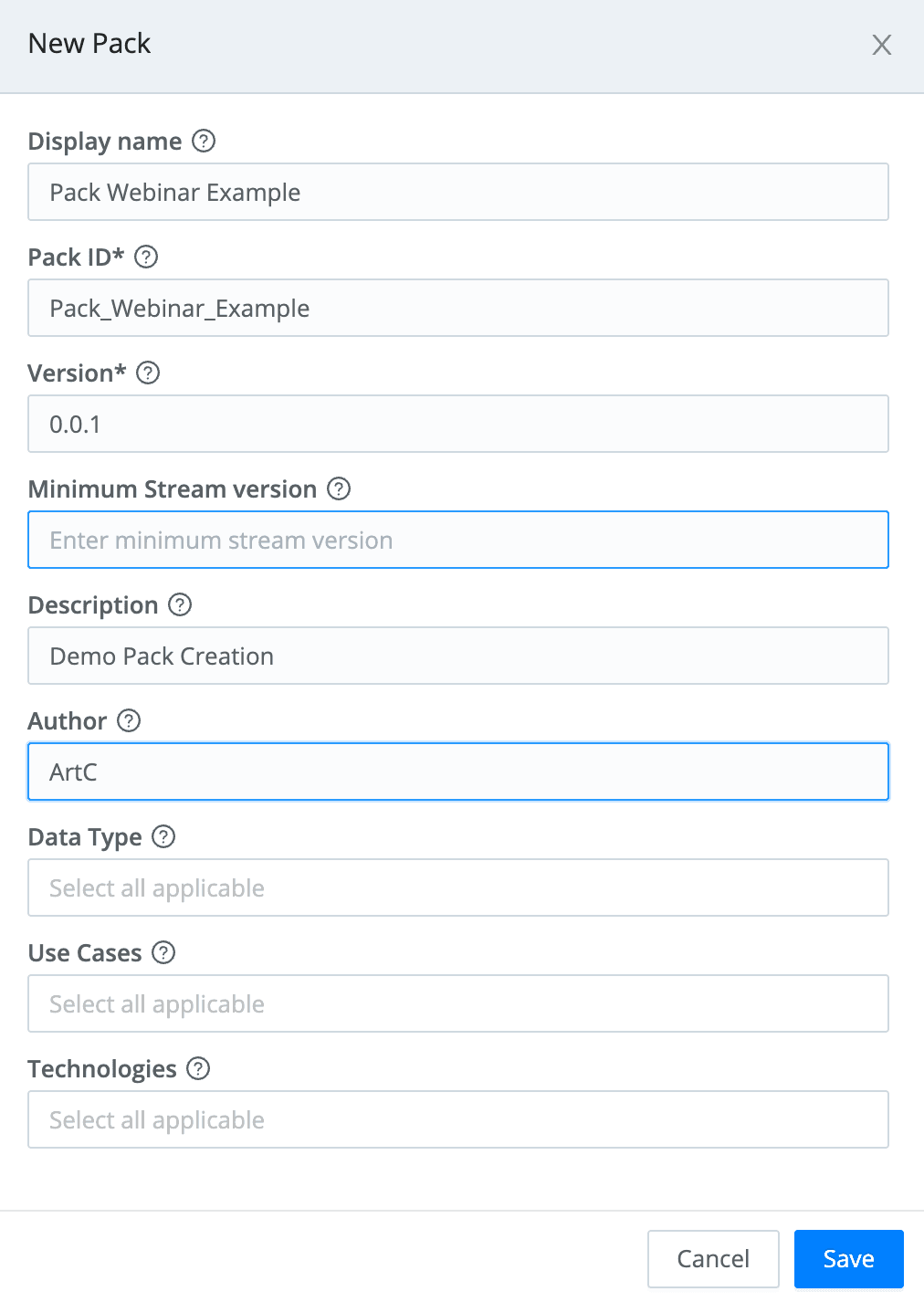This screenshot has height=1302, width=924.
Task: Click into the Pack ID field
Action: (458, 309)
